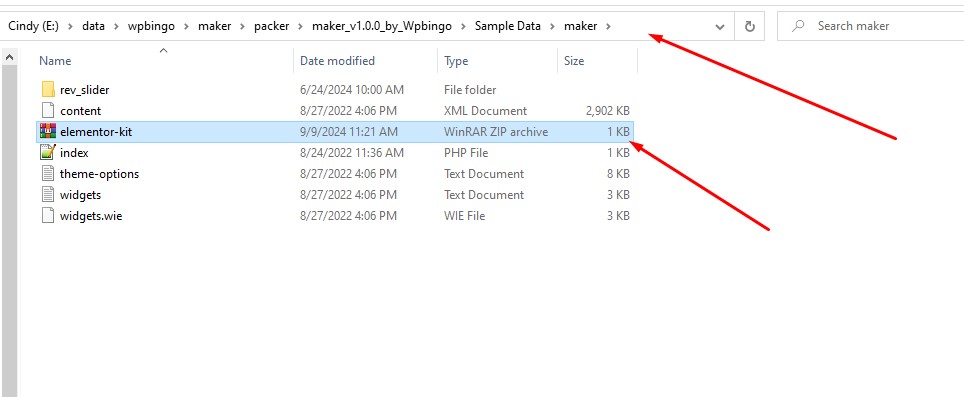Sort files by Type column header
Image resolution: width=964 pixels, height=397 pixels.
click(x=456, y=61)
